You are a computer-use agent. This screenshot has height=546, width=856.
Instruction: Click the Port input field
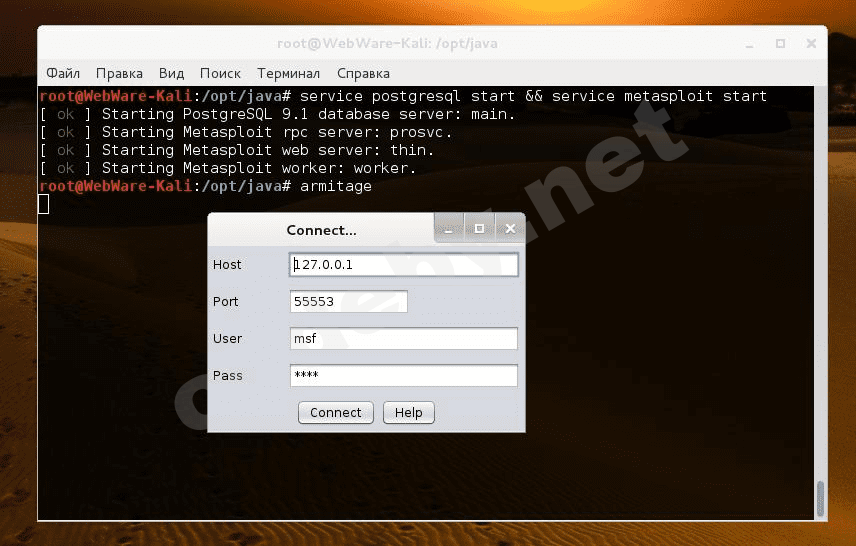348,301
